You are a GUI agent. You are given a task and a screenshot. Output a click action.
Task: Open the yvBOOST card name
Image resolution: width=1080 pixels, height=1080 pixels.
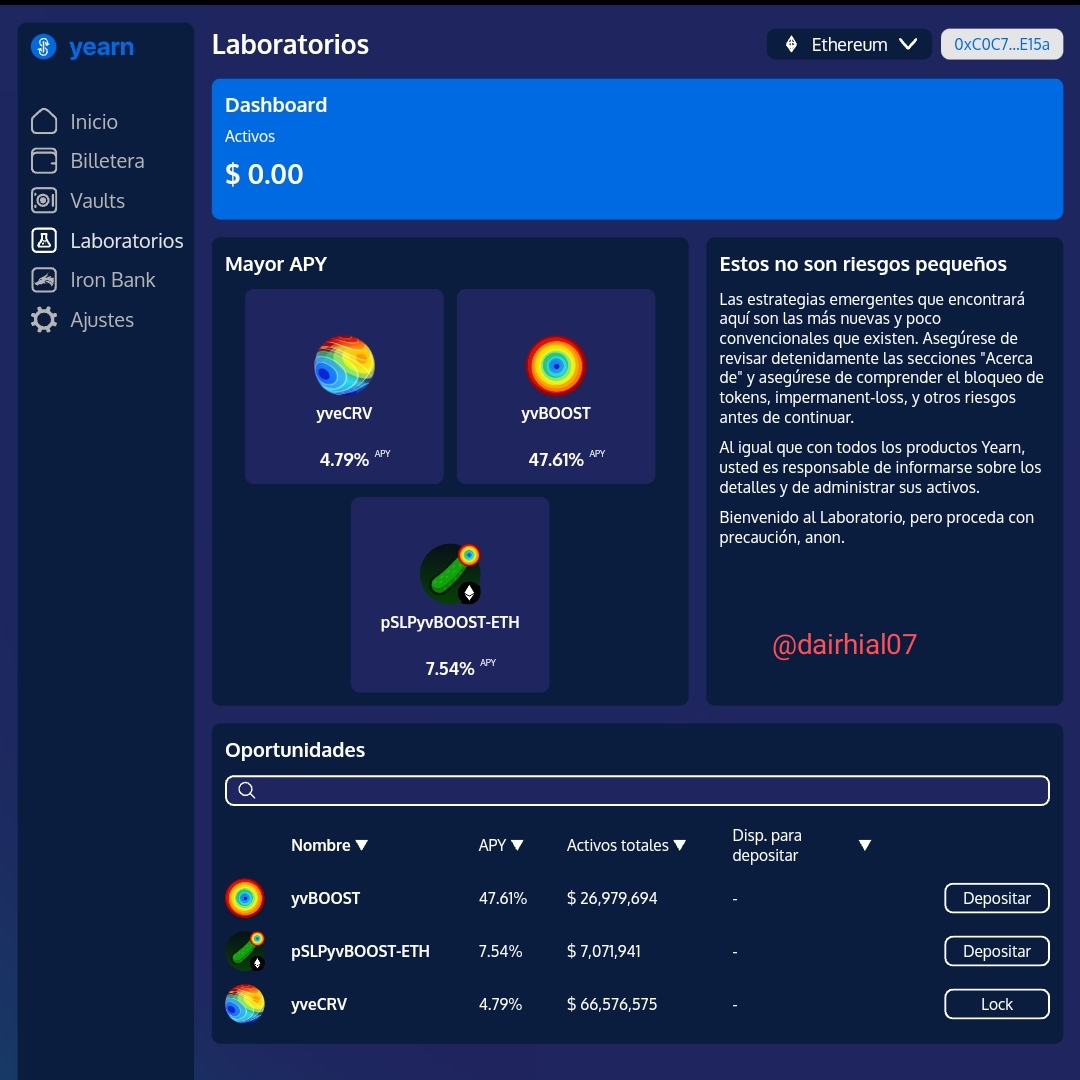556,413
